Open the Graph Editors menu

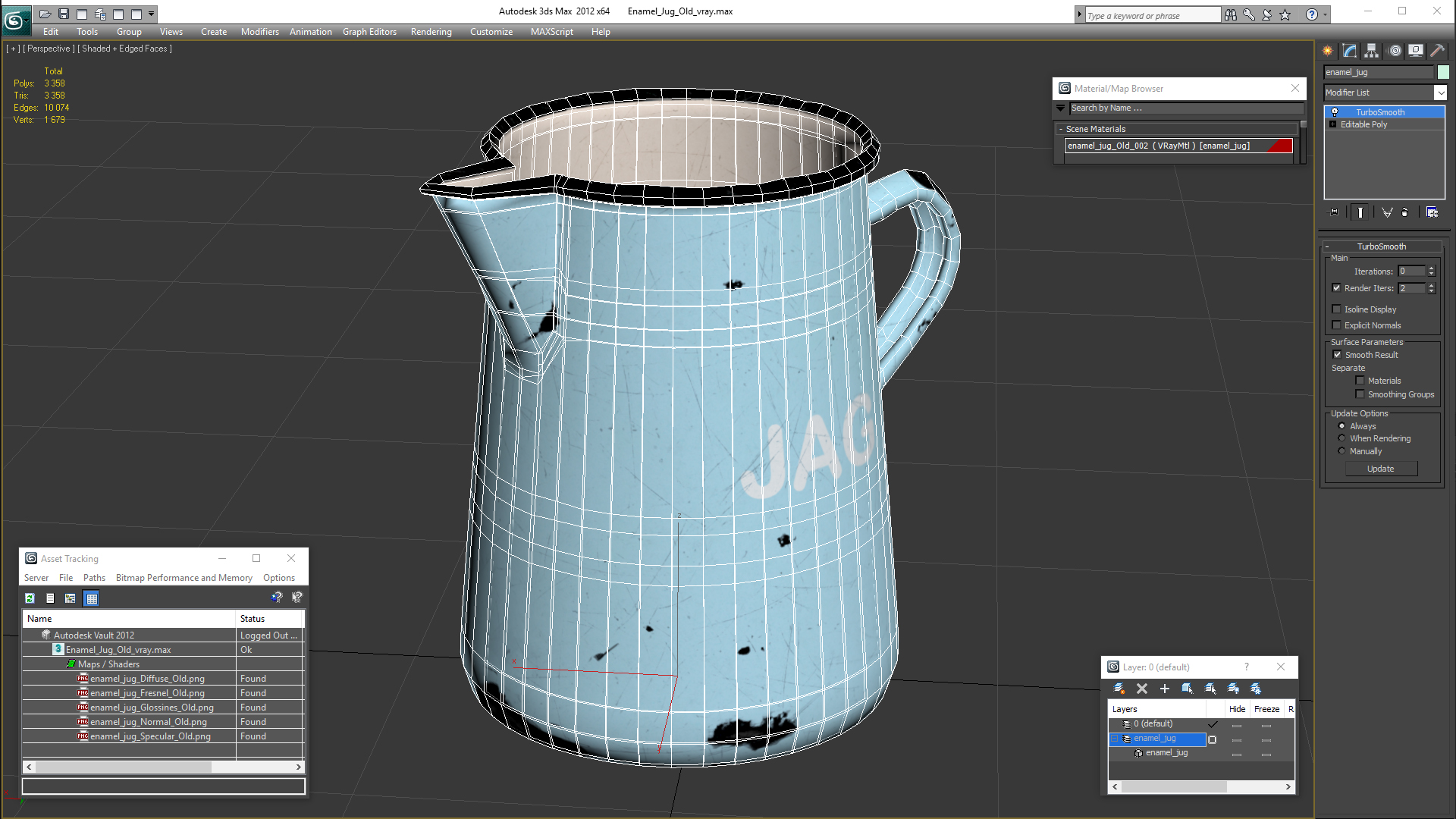click(369, 32)
